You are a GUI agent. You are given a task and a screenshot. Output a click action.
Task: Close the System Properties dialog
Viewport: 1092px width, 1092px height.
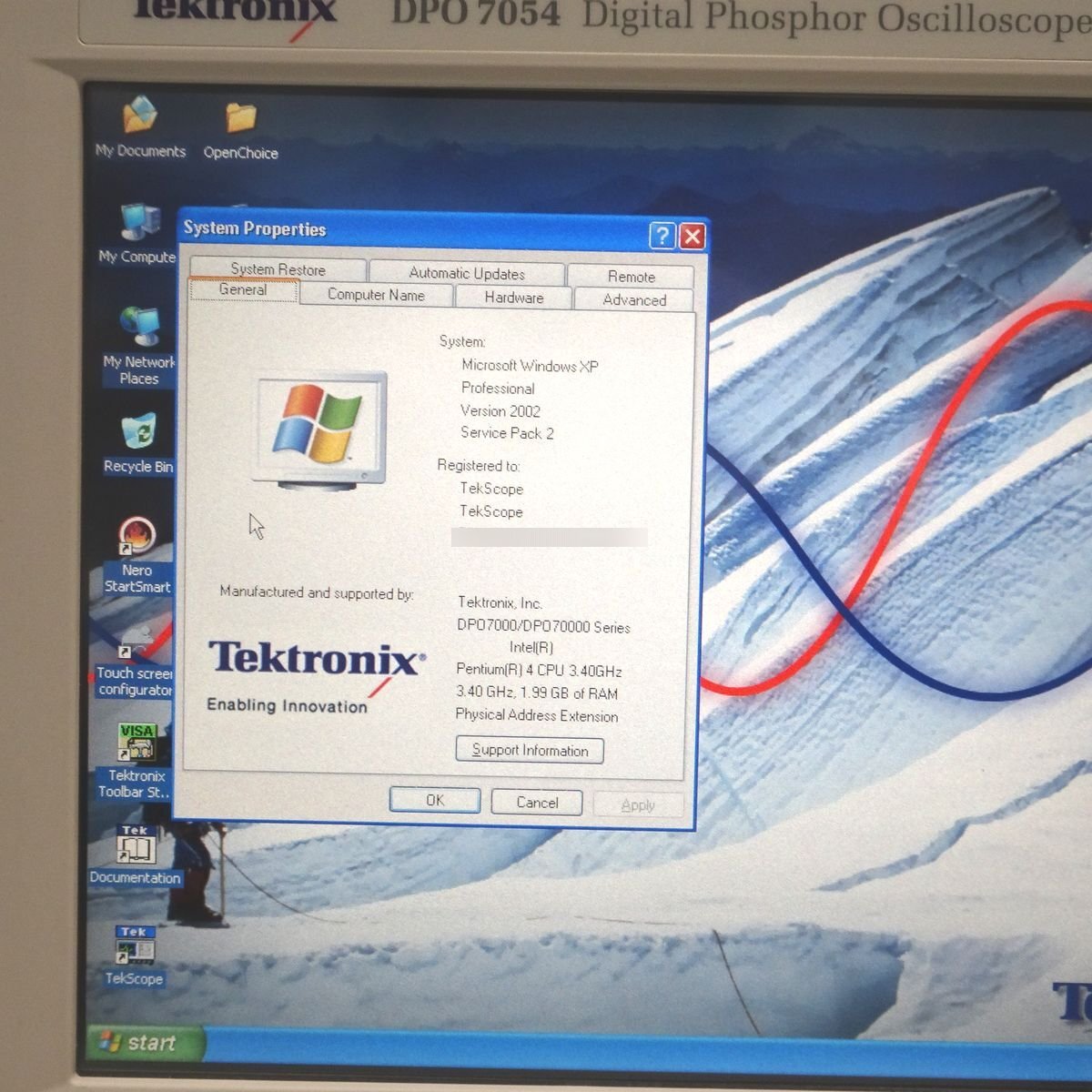[693, 237]
